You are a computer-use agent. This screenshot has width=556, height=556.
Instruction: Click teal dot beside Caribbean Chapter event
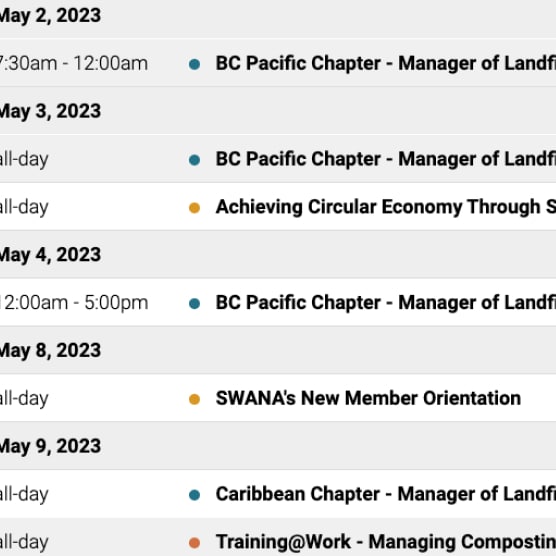tap(194, 495)
